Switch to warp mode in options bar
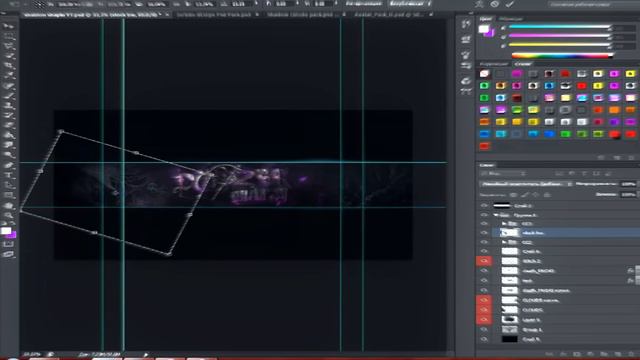Viewport: 640px width, 360px height. point(480,4)
